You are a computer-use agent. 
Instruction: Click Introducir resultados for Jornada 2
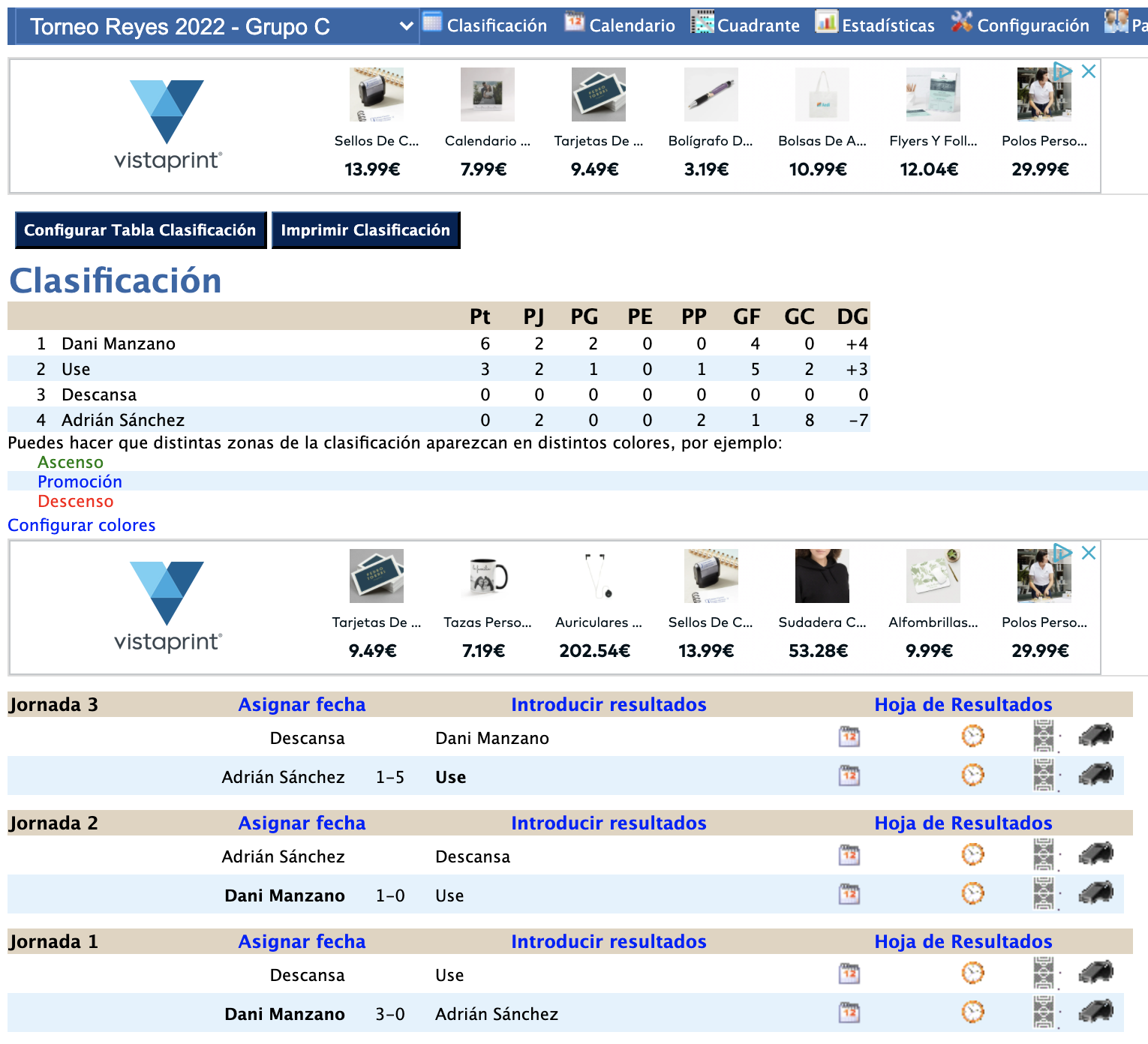click(x=609, y=823)
